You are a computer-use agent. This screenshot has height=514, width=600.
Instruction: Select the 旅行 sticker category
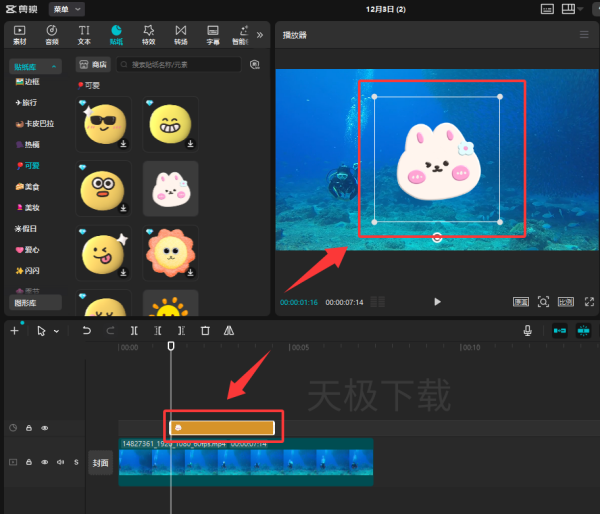(28, 102)
